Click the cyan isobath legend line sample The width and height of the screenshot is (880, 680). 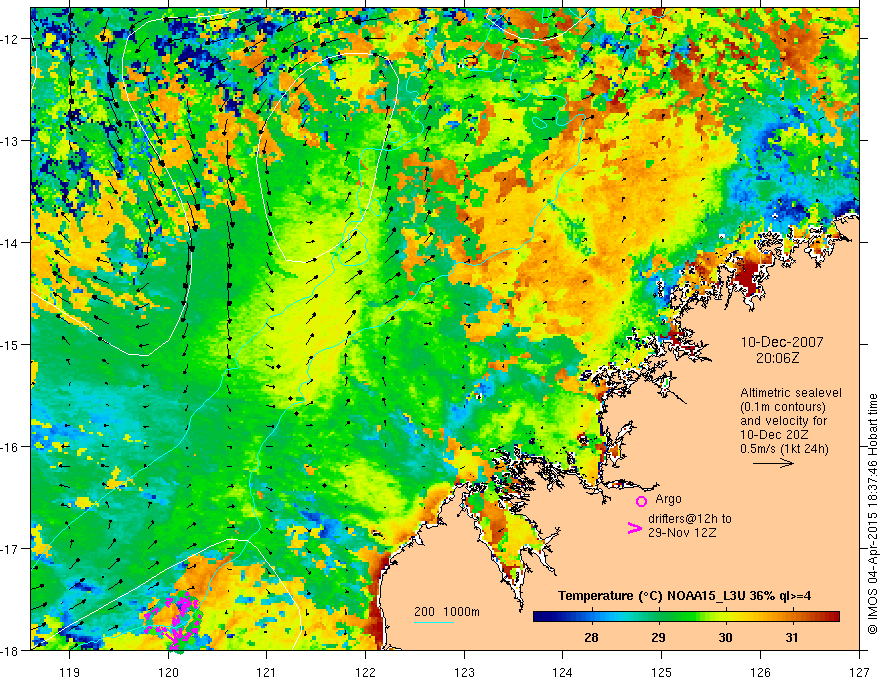(434, 623)
